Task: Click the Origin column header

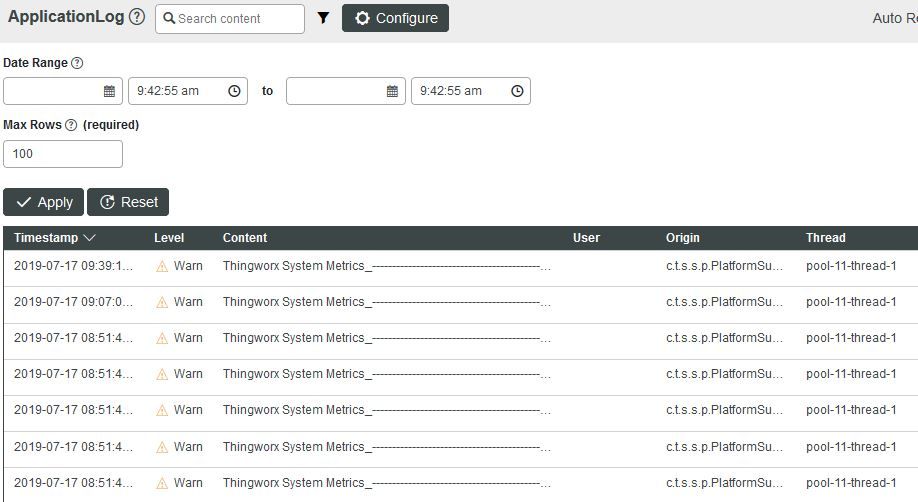Action: click(683, 238)
